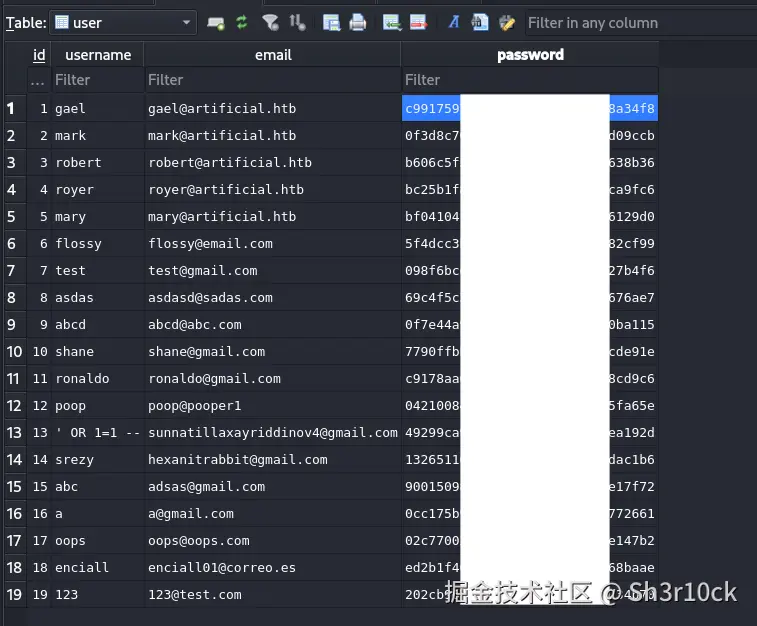
Task: Sort by the password column header
Action: [x=530, y=55]
